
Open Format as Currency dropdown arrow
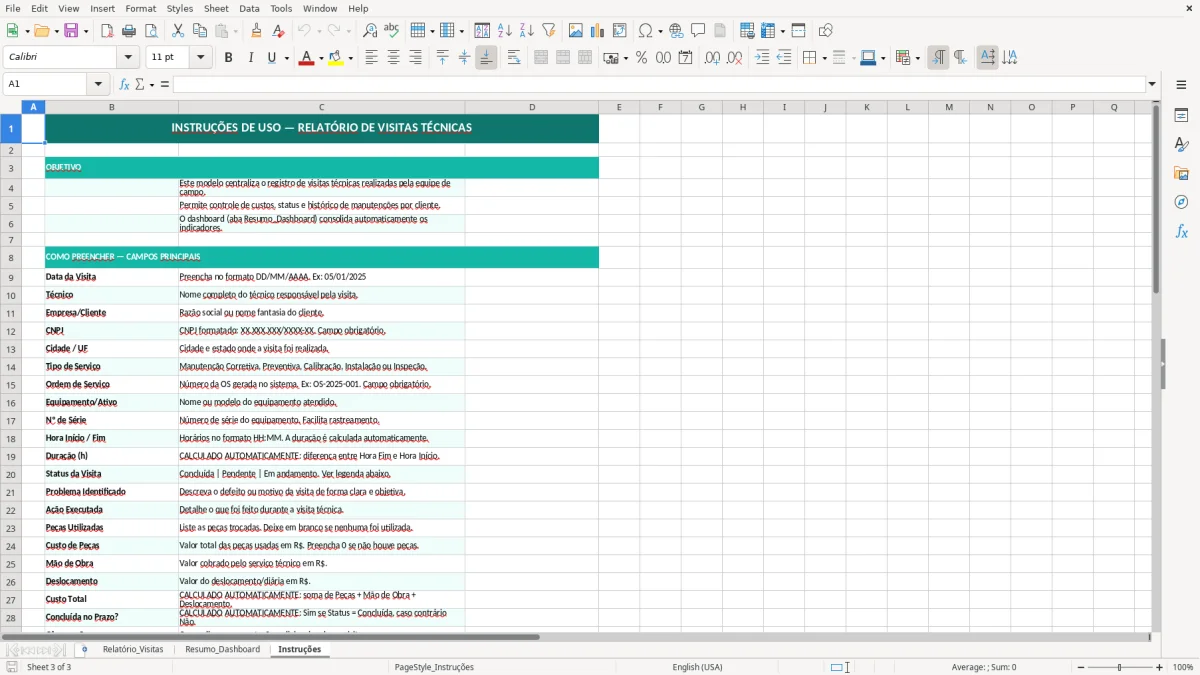point(625,58)
